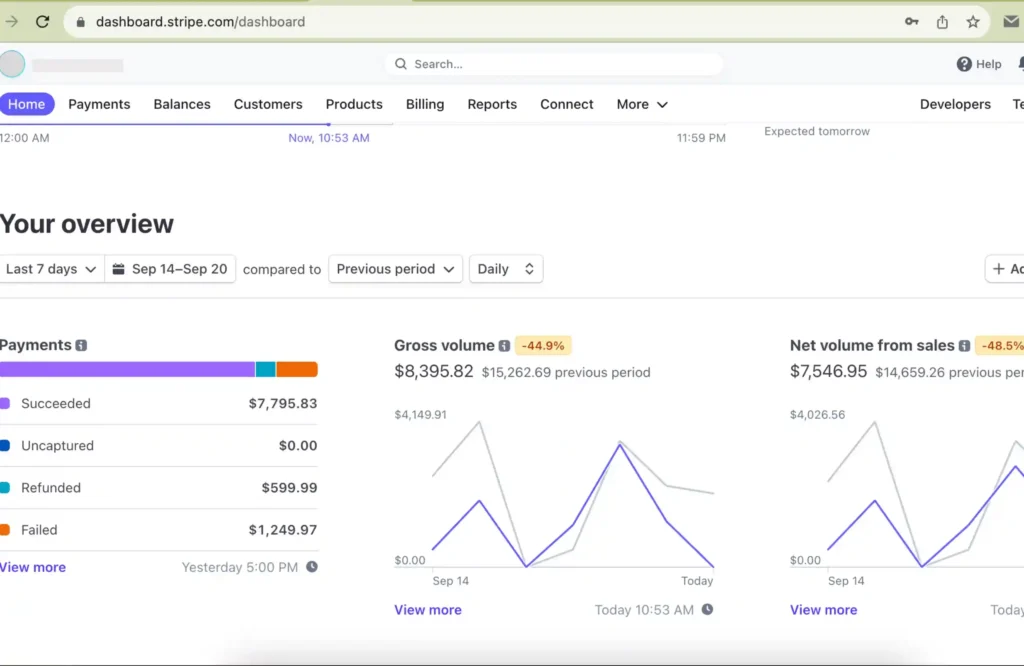Click the $4,149.91 chart axis label
The image size is (1024, 666).
pos(421,415)
